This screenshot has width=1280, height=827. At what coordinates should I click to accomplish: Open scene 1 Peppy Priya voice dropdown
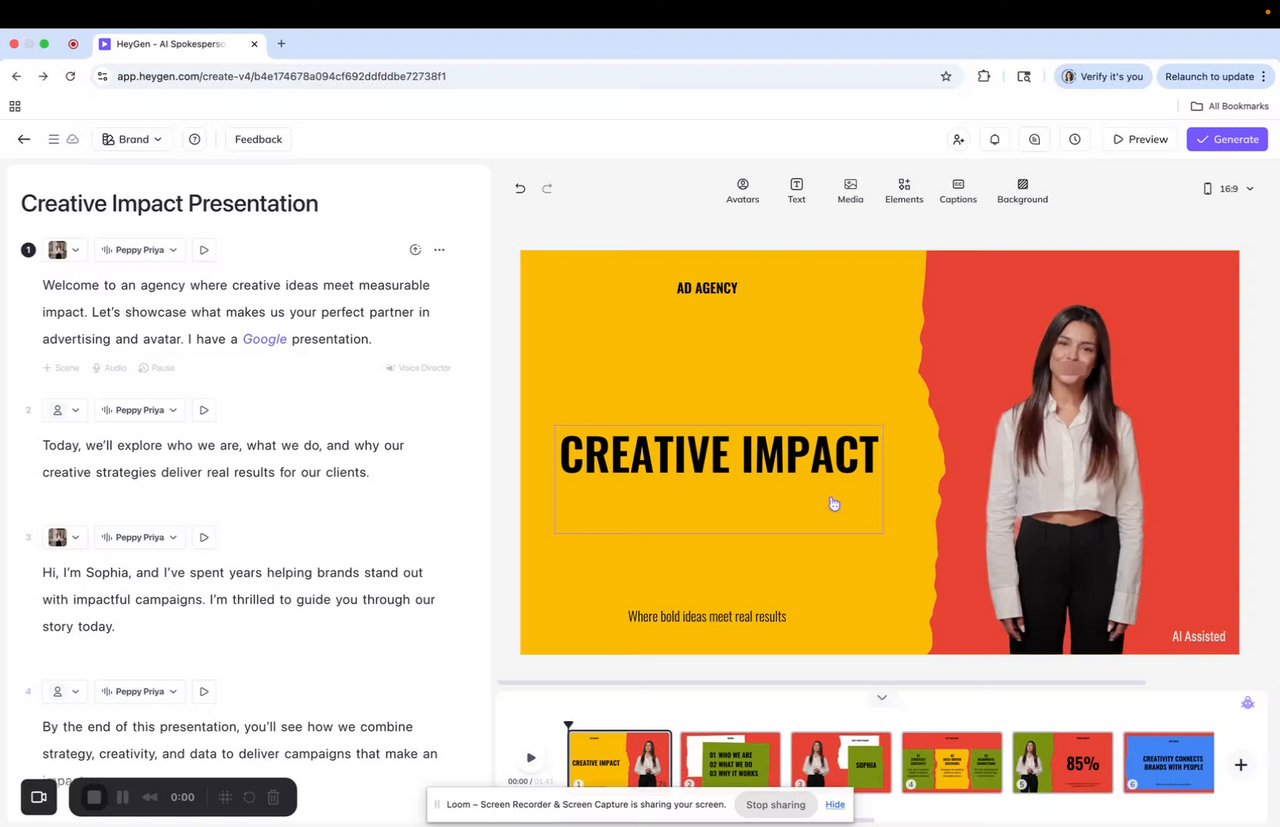point(139,250)
